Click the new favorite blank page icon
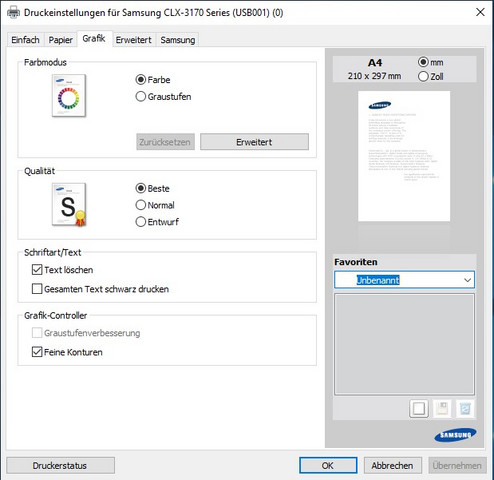The height and width of the screenshot is (480, 494). click(419, 408)
